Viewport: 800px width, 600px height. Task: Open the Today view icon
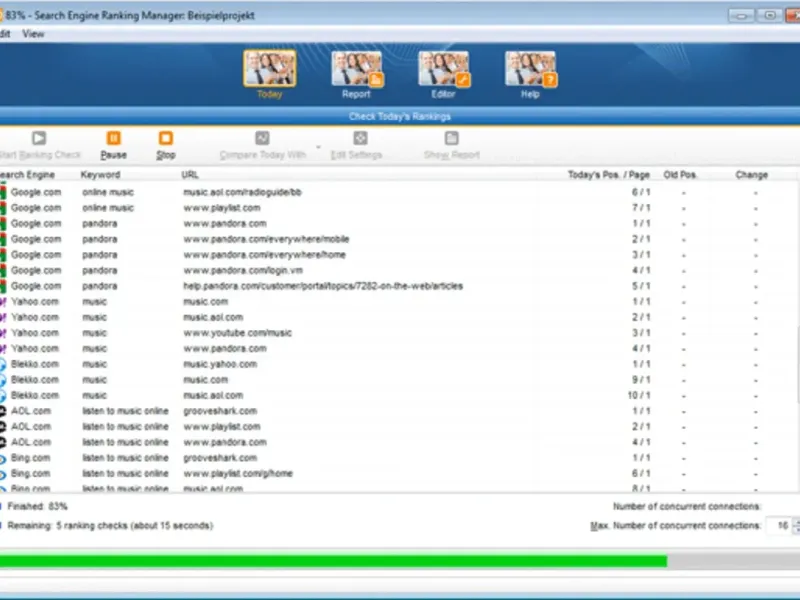pos(269,68)
